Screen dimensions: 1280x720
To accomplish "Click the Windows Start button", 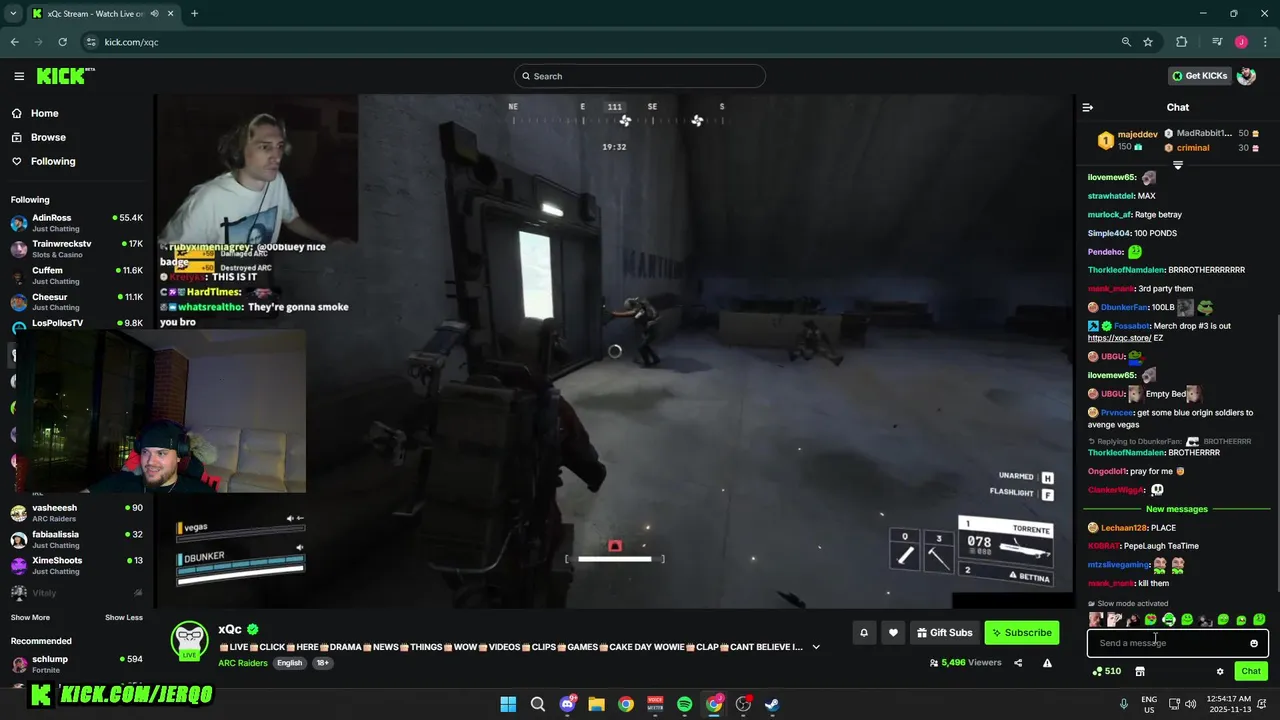I will tap(508, 704).
